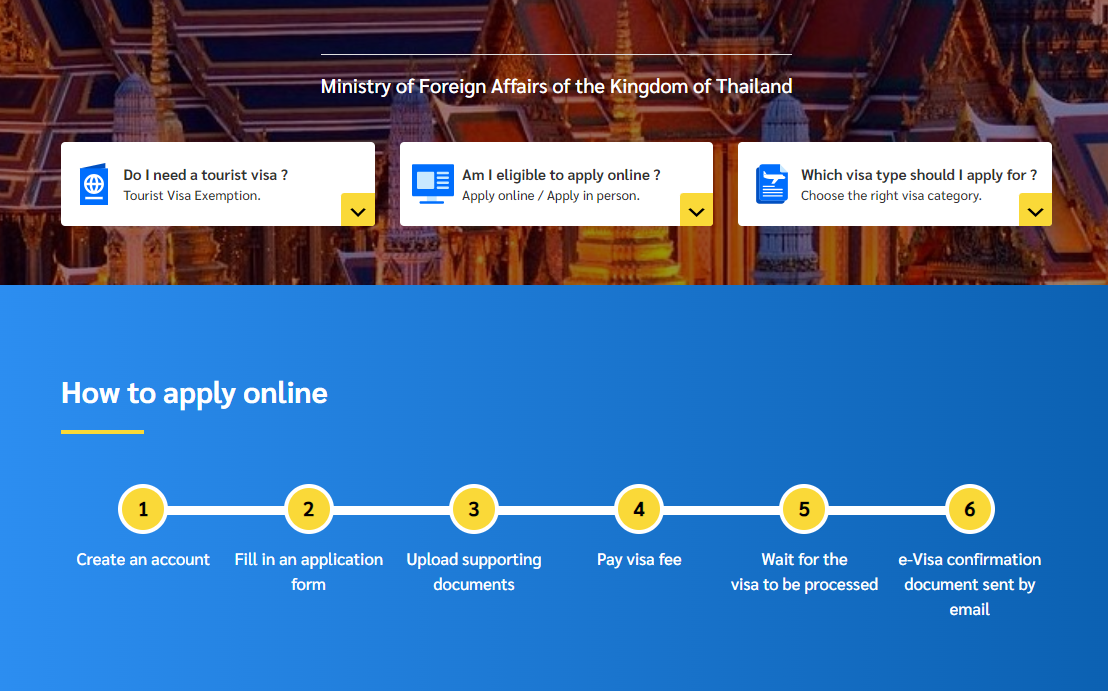Open 'Do I need a tourist visa ?' title
Viewport: 1108px width, 691px height.
point(206,175)
